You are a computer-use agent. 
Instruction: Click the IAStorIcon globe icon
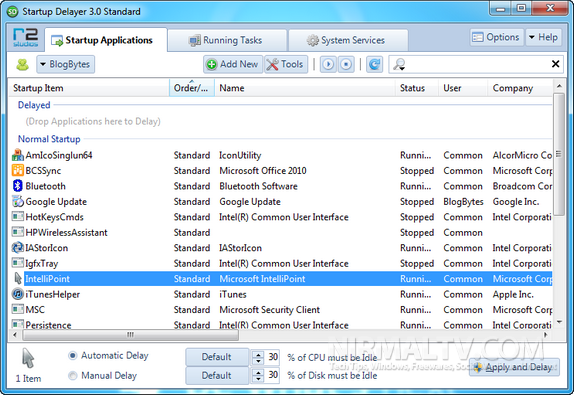18,248
